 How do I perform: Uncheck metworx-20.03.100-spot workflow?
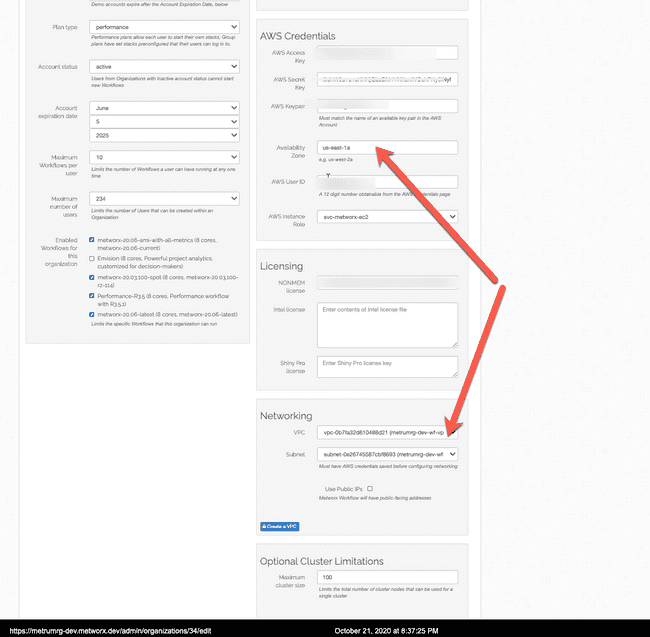pos(92,277)
